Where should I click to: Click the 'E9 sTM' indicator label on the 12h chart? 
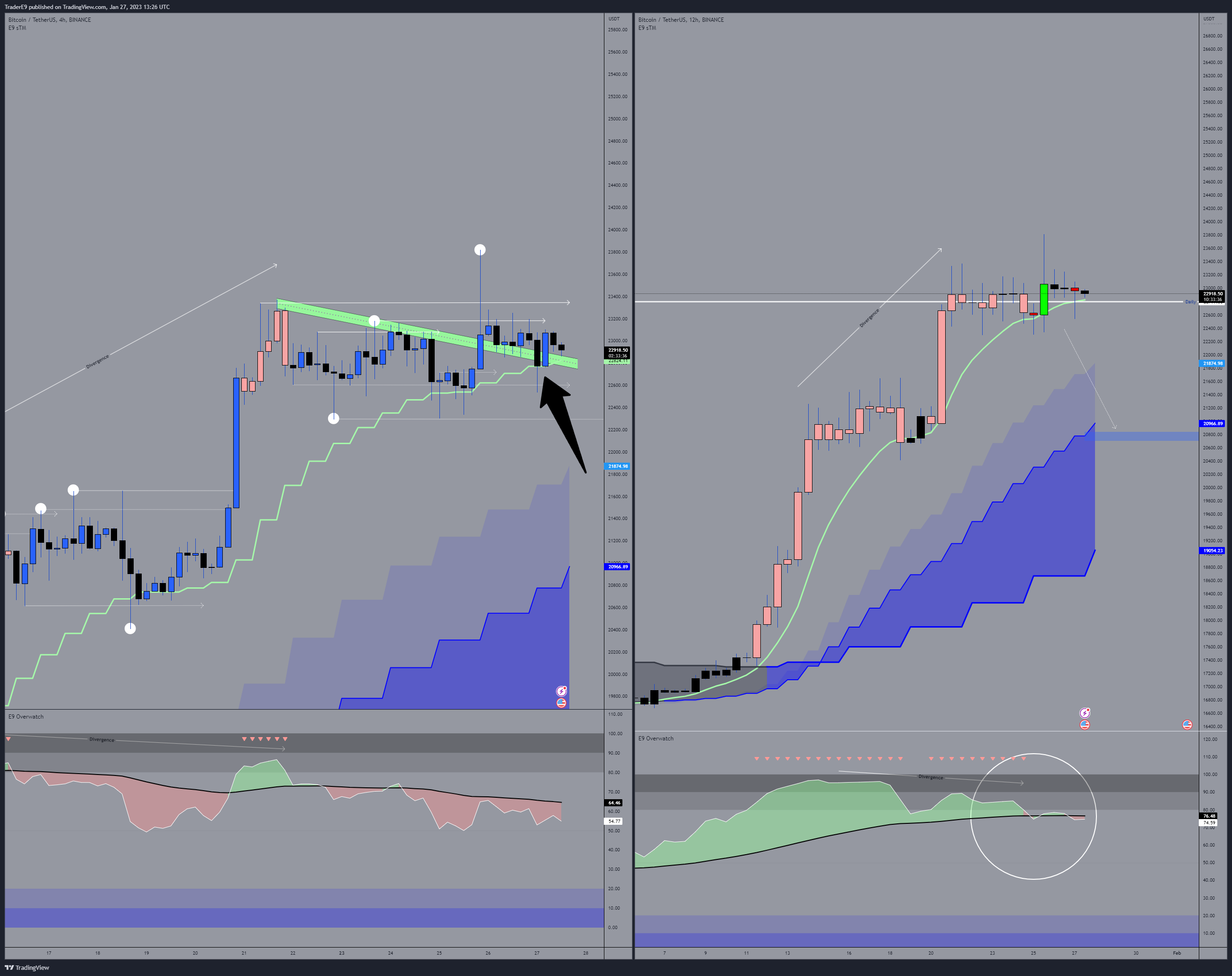coord(648,27)
